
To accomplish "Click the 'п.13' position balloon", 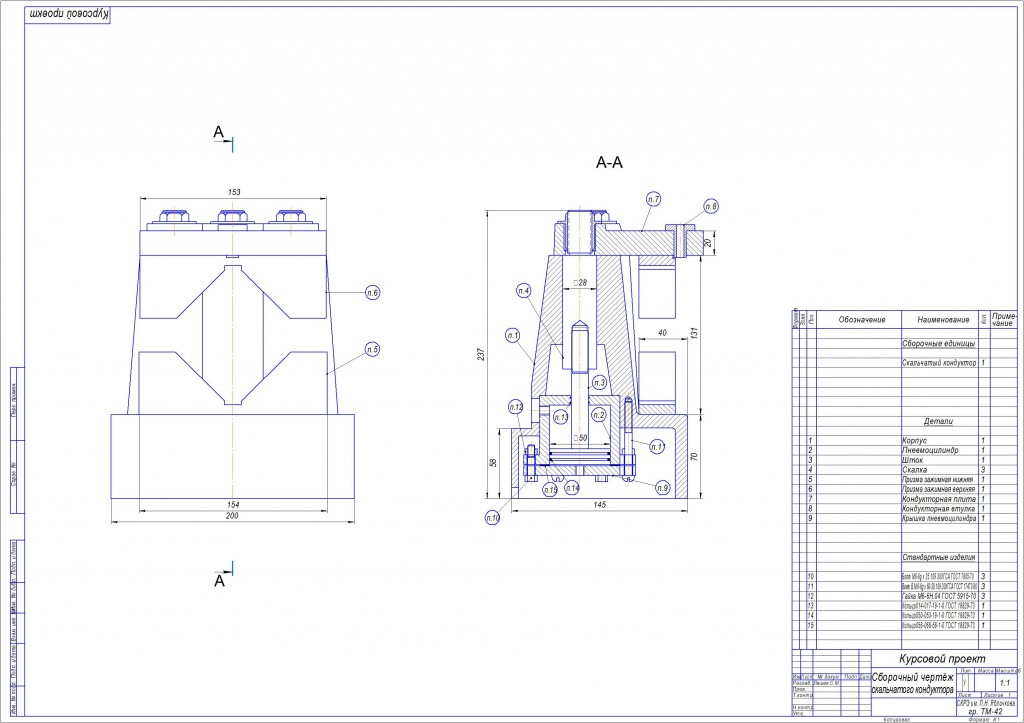I will (x=561, y=417).
